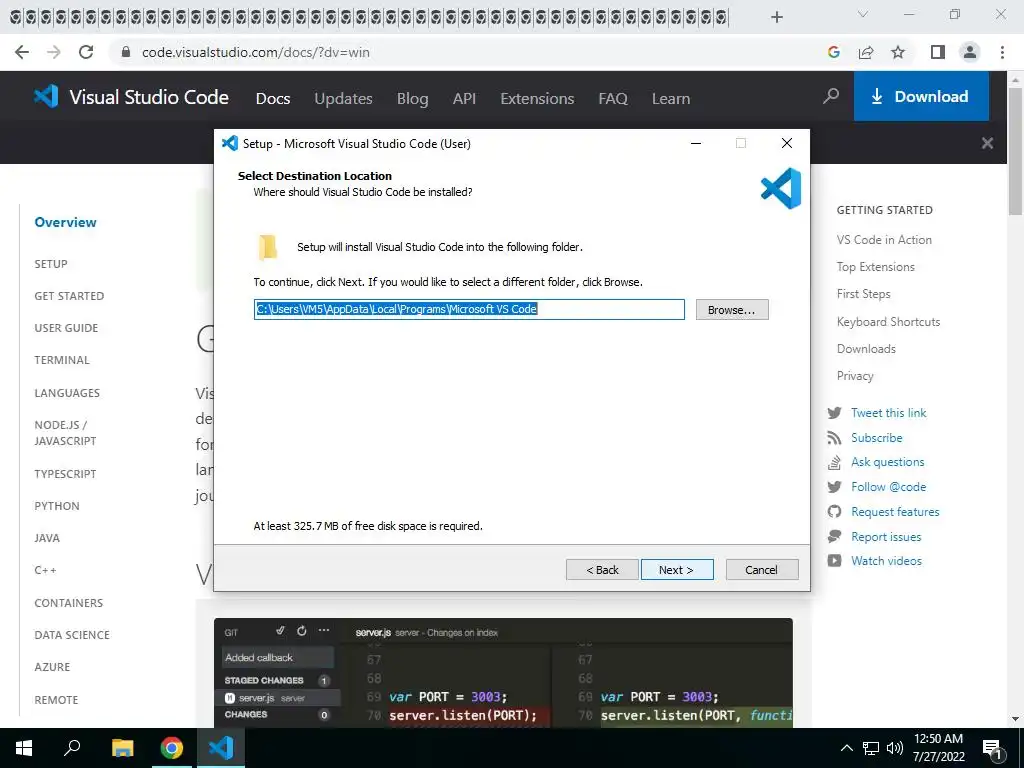Switch to Chrome on the taskbar
The image size is (1024, 768).
pyautogui.click(x=172, y=748)
